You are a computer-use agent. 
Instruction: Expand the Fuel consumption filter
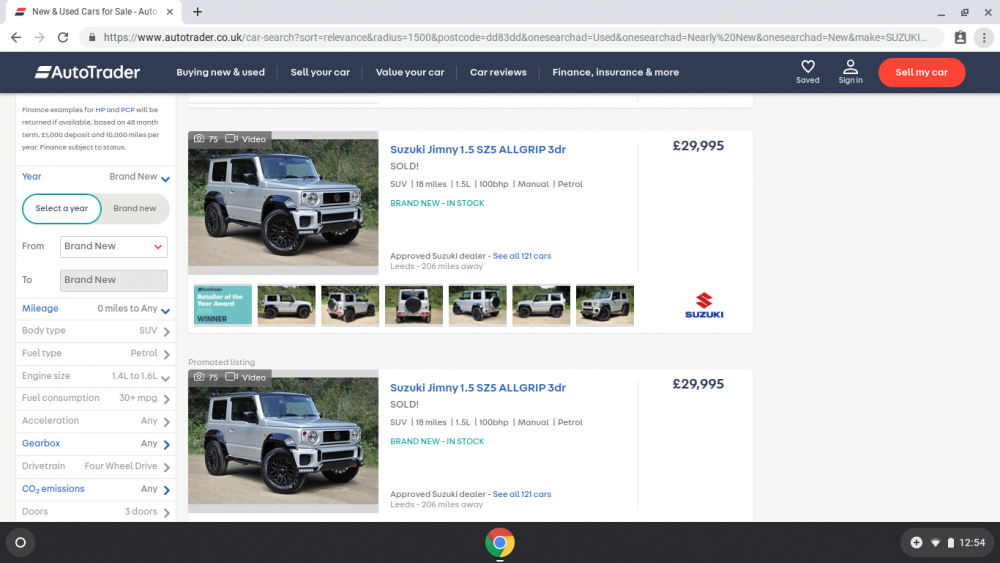[96, 398]
